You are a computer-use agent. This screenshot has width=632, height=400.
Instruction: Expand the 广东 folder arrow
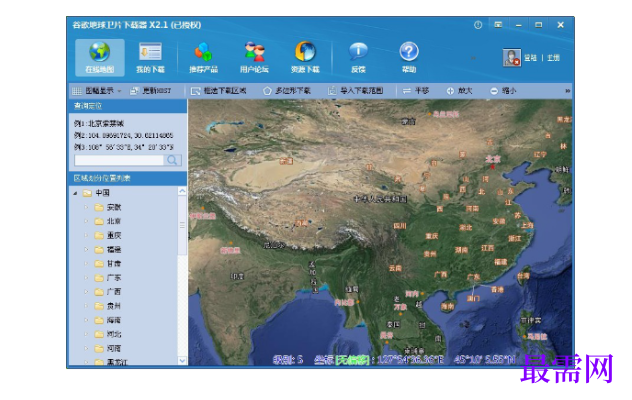[x=86, y=278]
